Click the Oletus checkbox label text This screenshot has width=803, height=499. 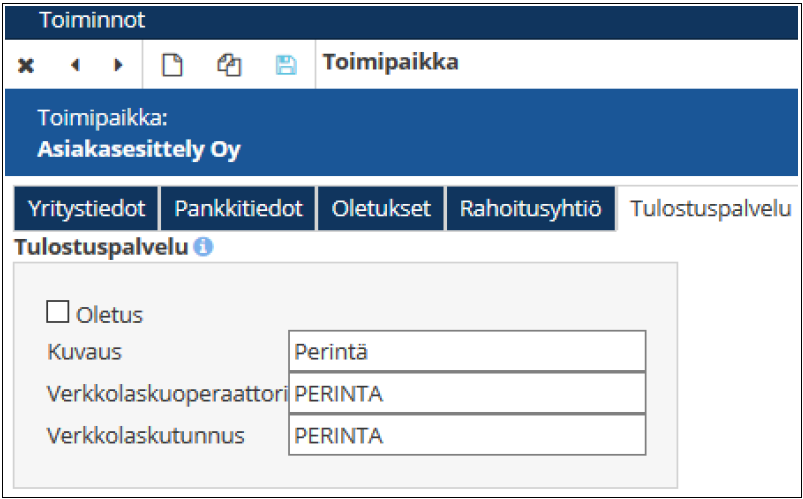click(x=110, y=315)
